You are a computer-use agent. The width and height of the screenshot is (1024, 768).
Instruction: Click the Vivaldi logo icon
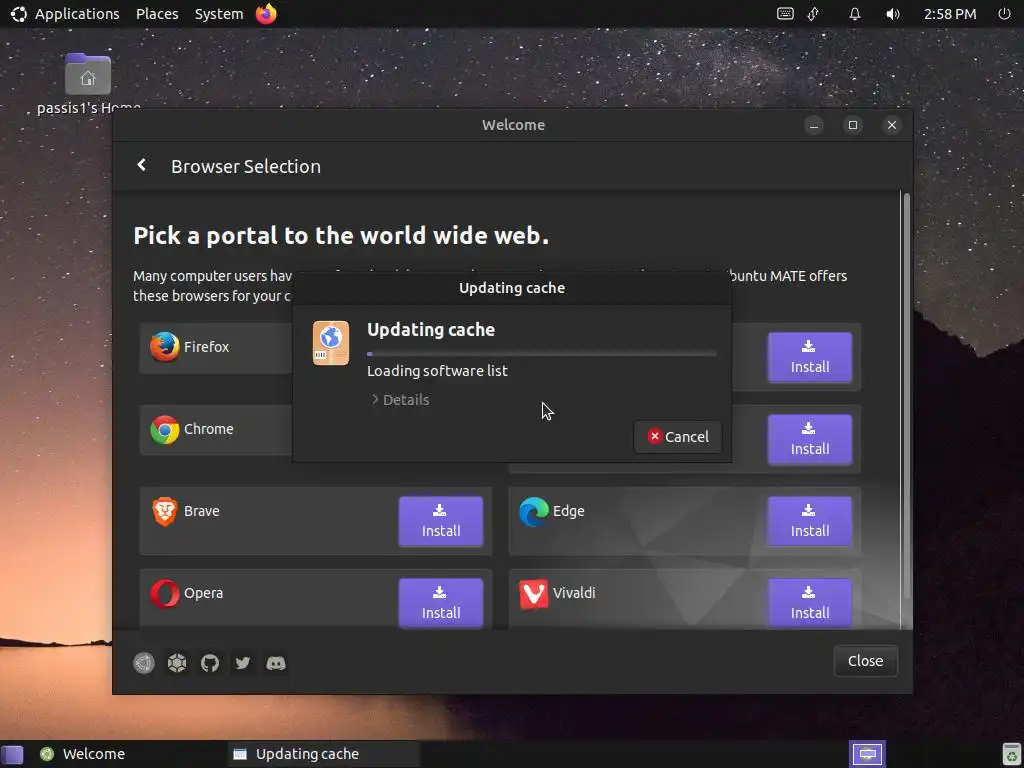tap(534, 594)
